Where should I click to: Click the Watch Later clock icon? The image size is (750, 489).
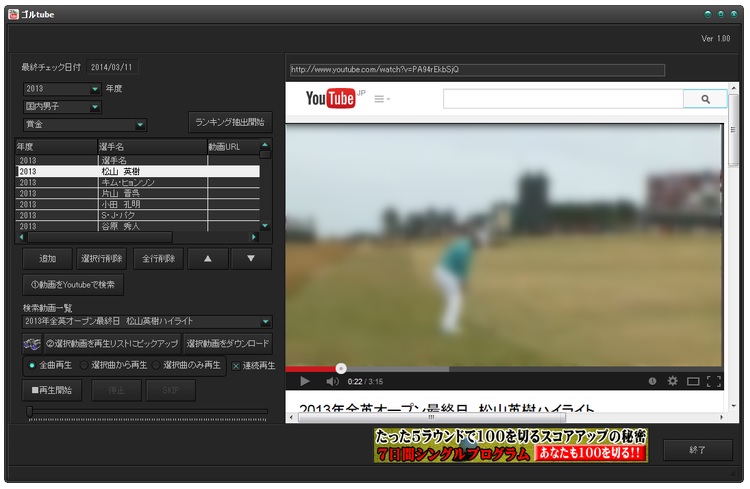coord(652,381)
